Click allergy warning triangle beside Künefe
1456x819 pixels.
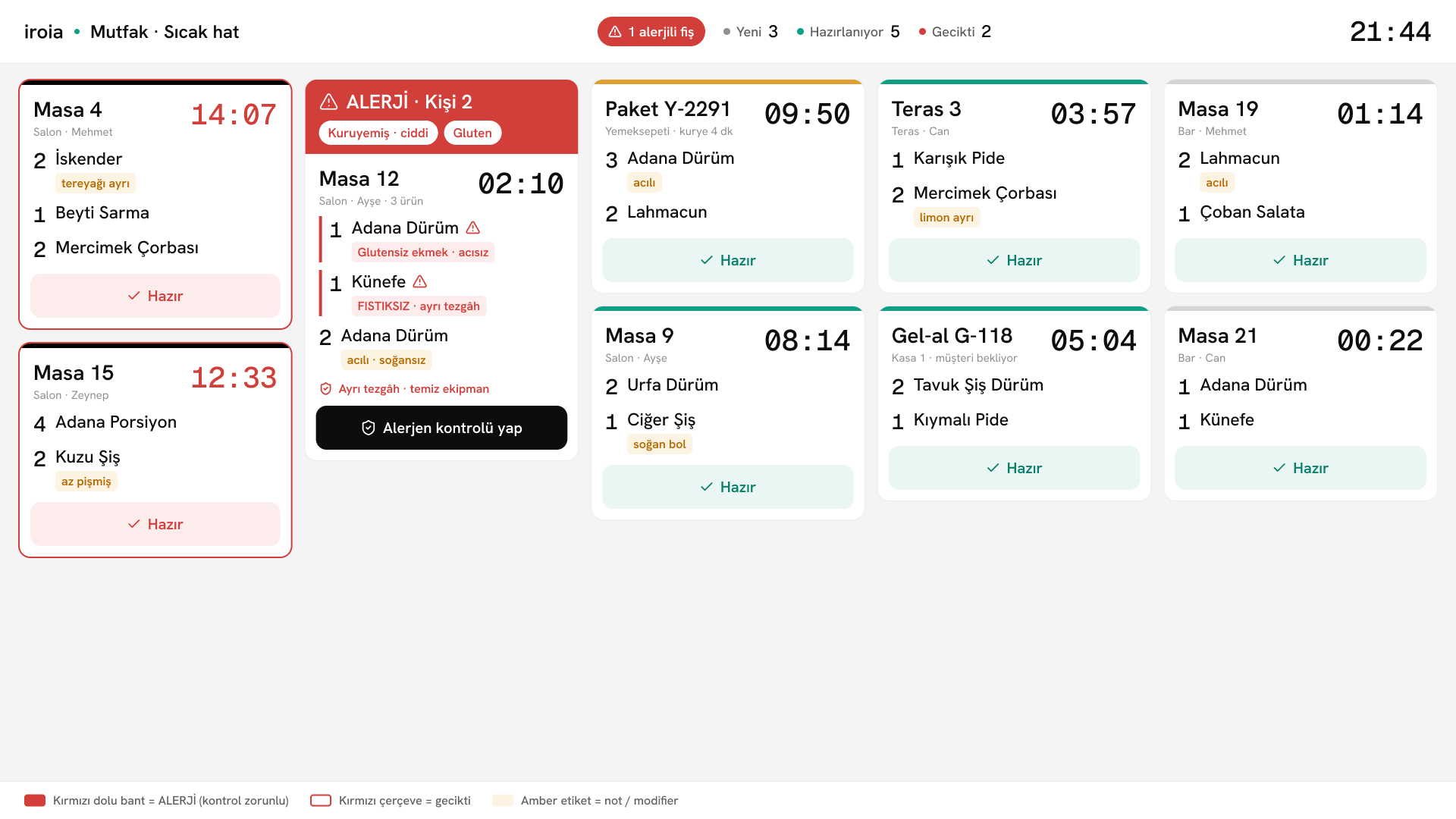(420, 281)
